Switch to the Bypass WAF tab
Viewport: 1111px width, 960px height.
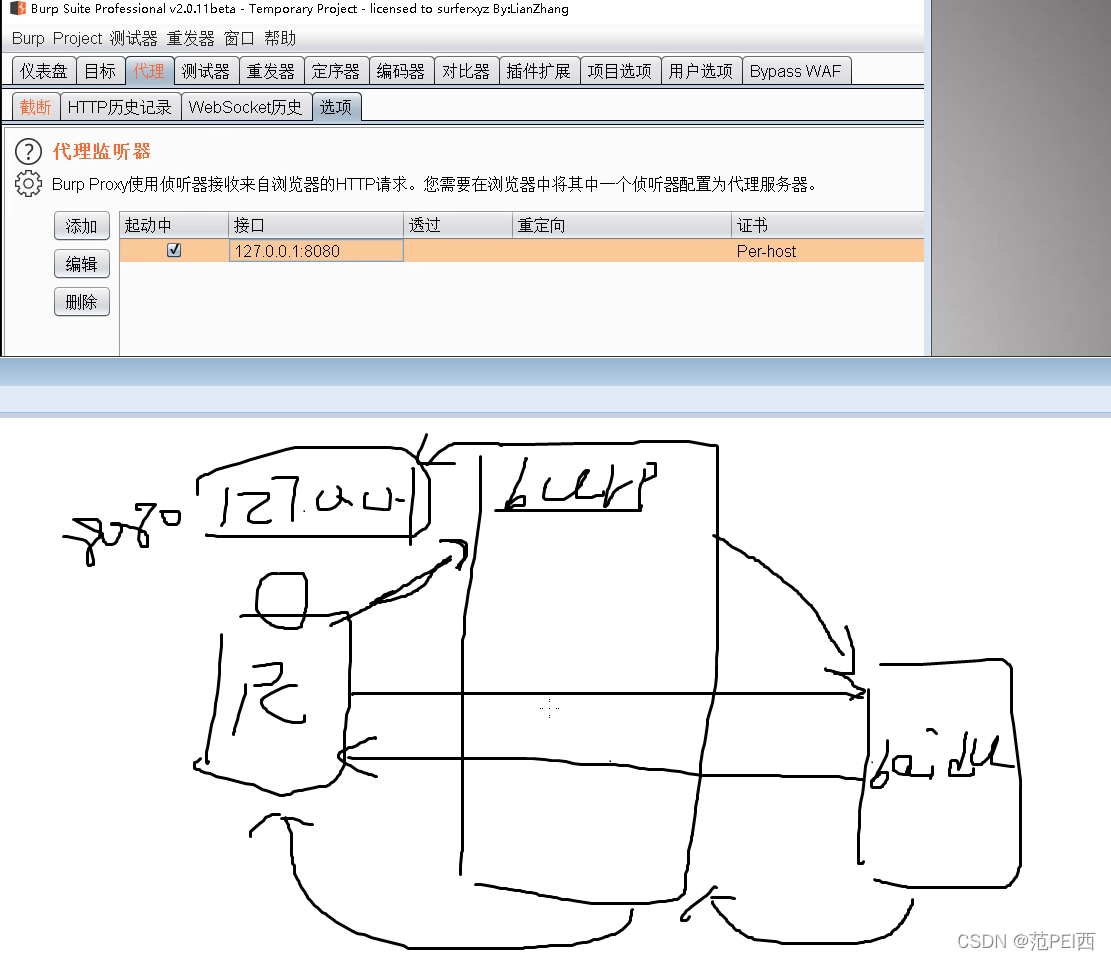796,71
